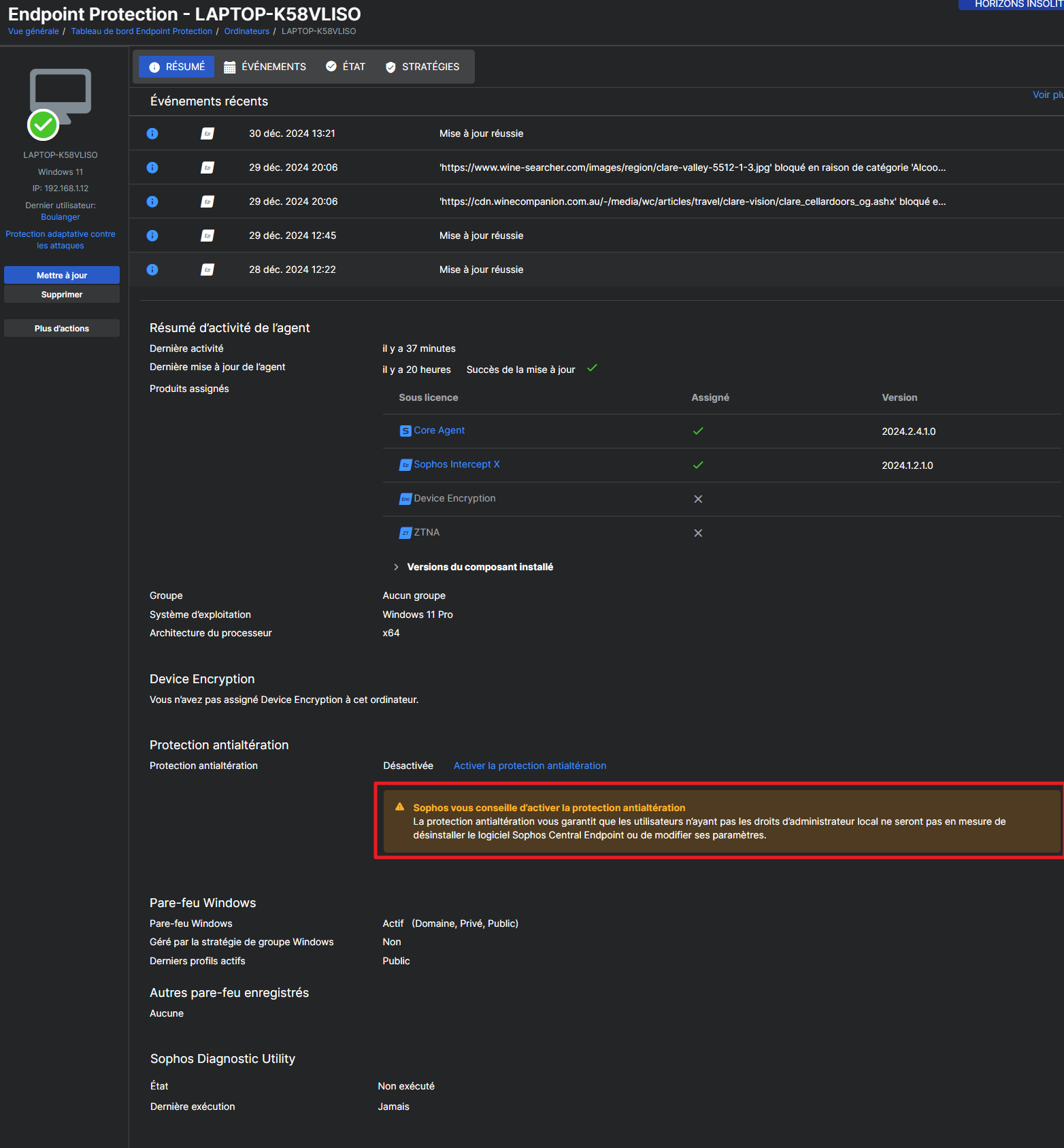Click info icon for winecompanion blocked event
This screenshot has width=1064, height=1148.
pyautogui.click(x=152, y=201)
